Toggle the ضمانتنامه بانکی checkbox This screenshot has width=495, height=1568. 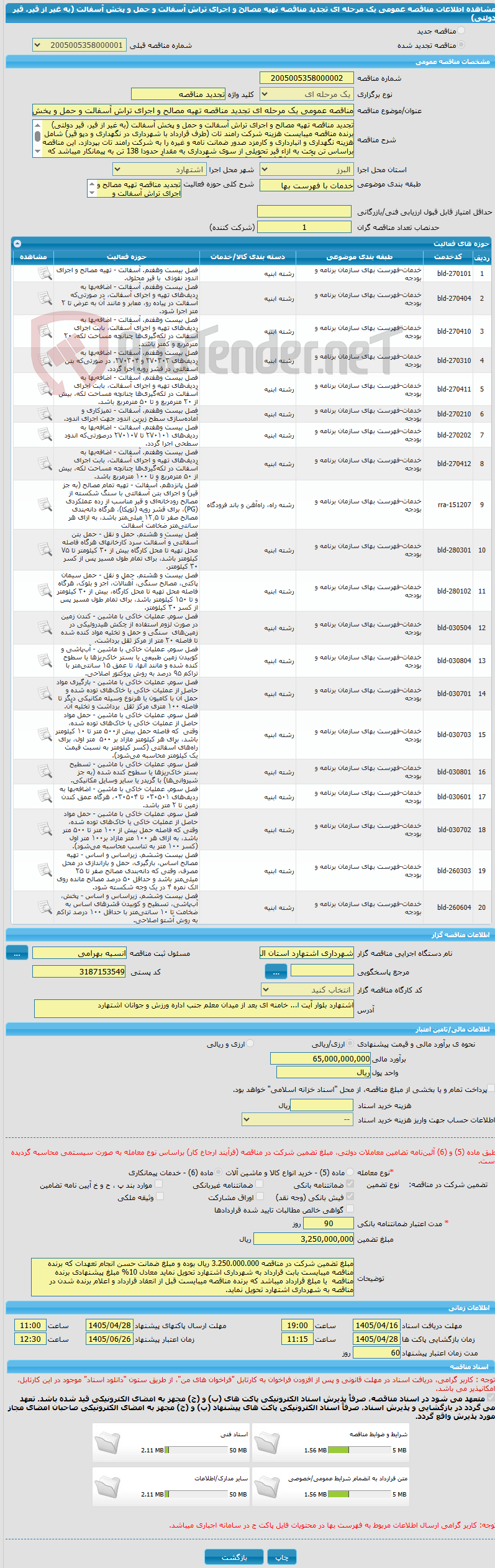(x=350, y=1185)
